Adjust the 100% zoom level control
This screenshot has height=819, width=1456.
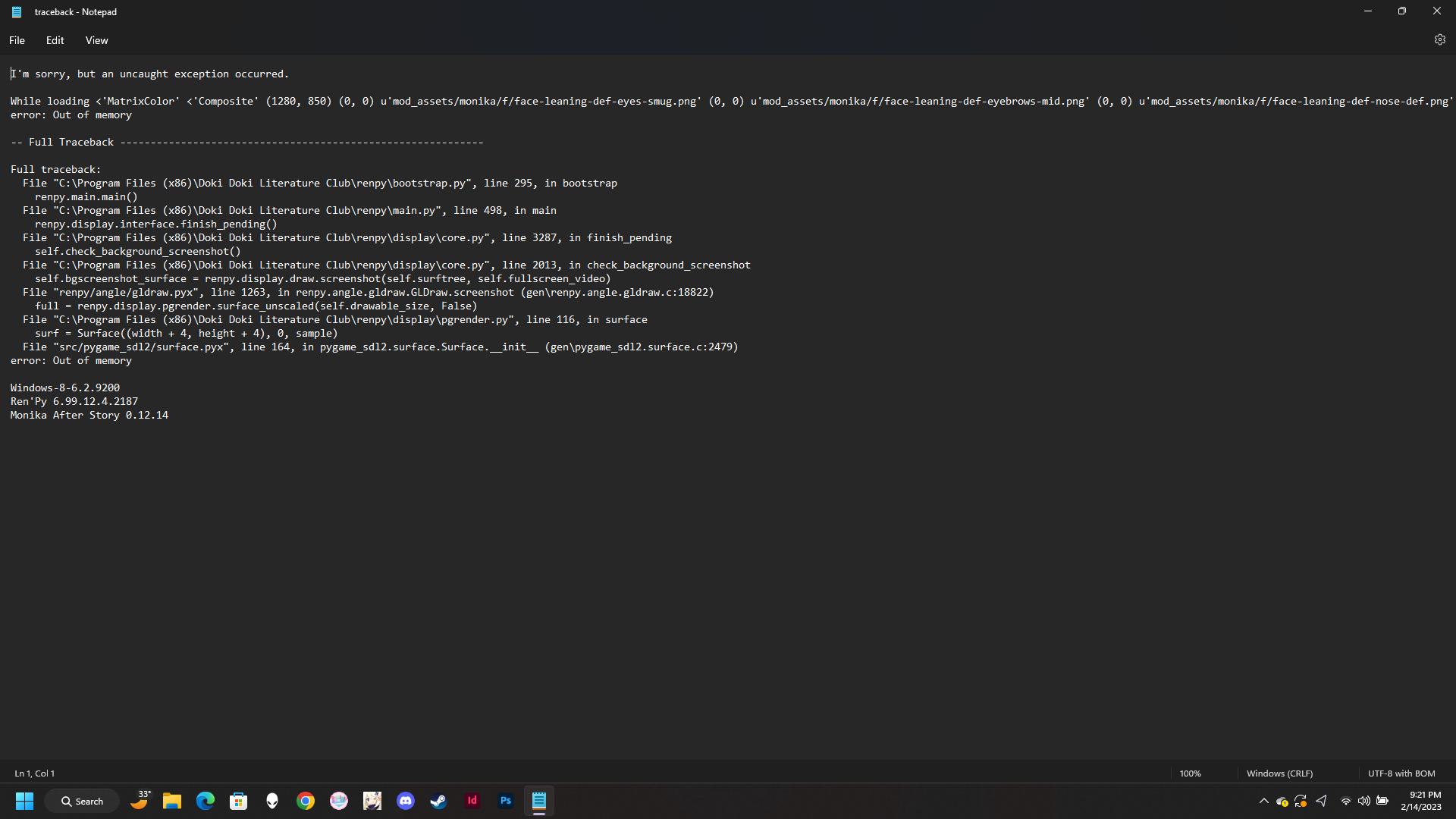click(x=1190, y=773)
